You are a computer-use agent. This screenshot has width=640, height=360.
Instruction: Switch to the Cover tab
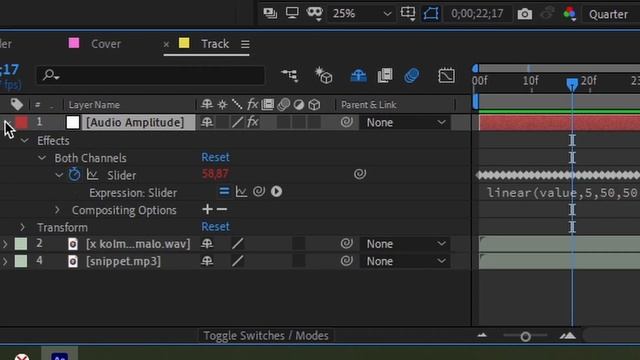pyautogui.click(x=106, y=44)
